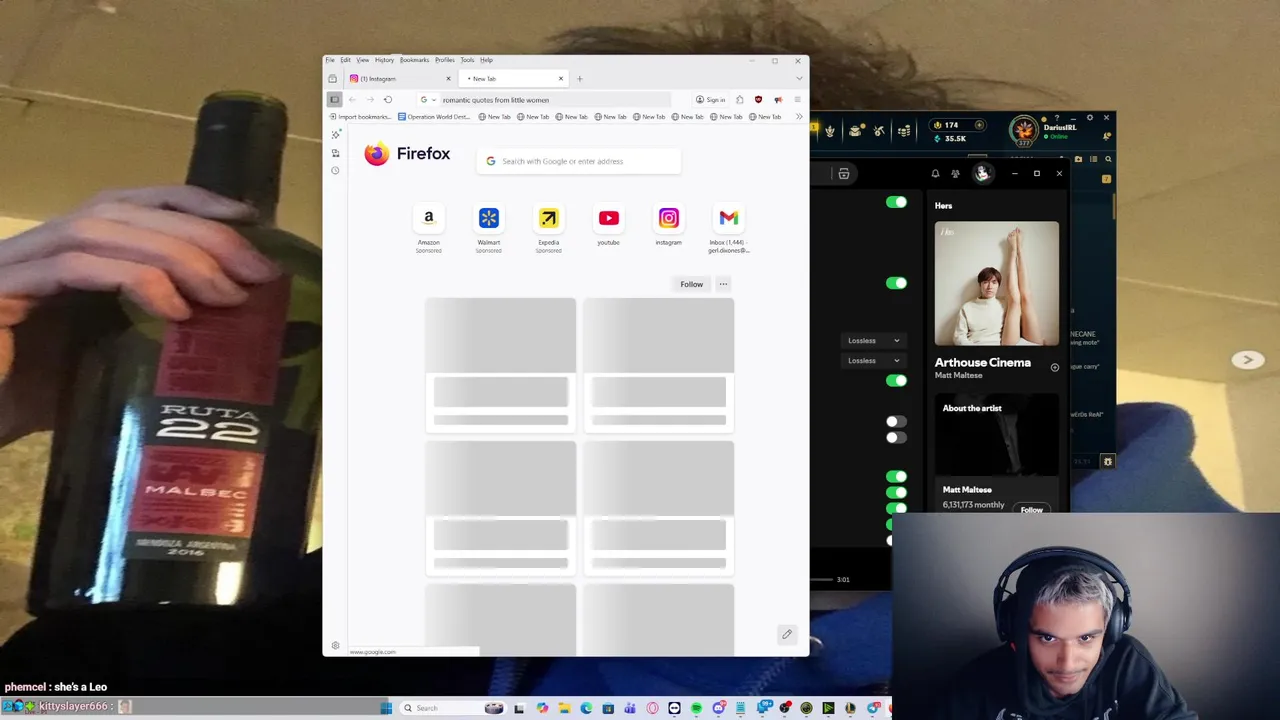Screen dimensions: 1280x720
Task: Open the Operation World Dest... bookmark
Action: pos(434,117)
